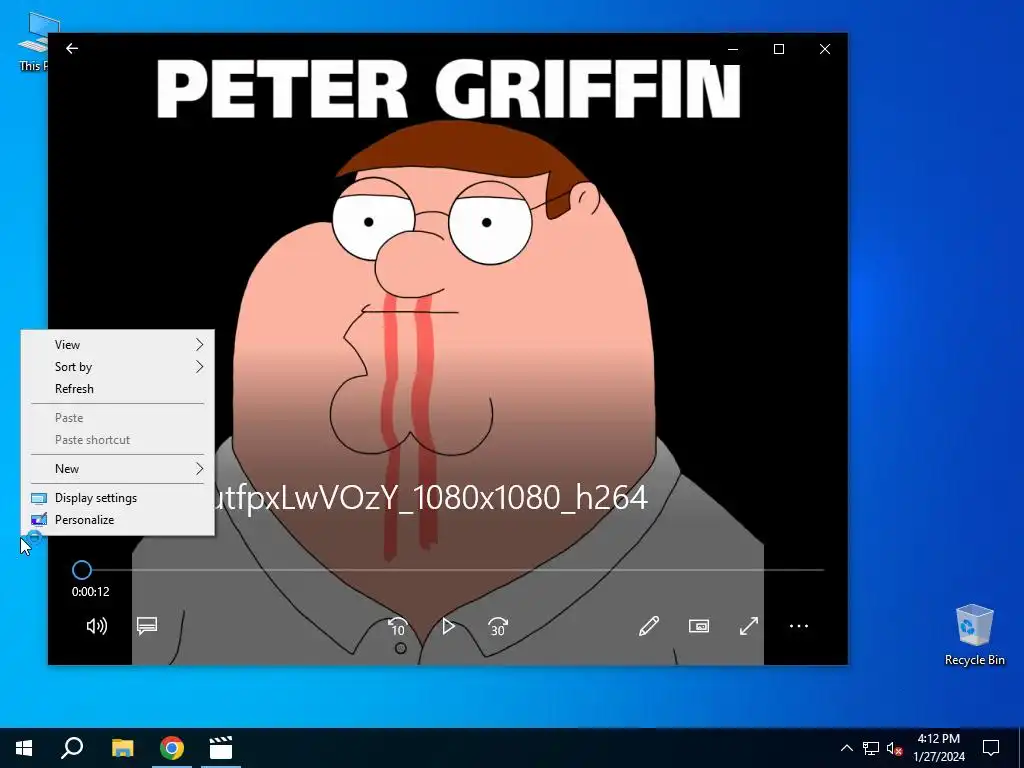Open the notification action center

point(991,748)
